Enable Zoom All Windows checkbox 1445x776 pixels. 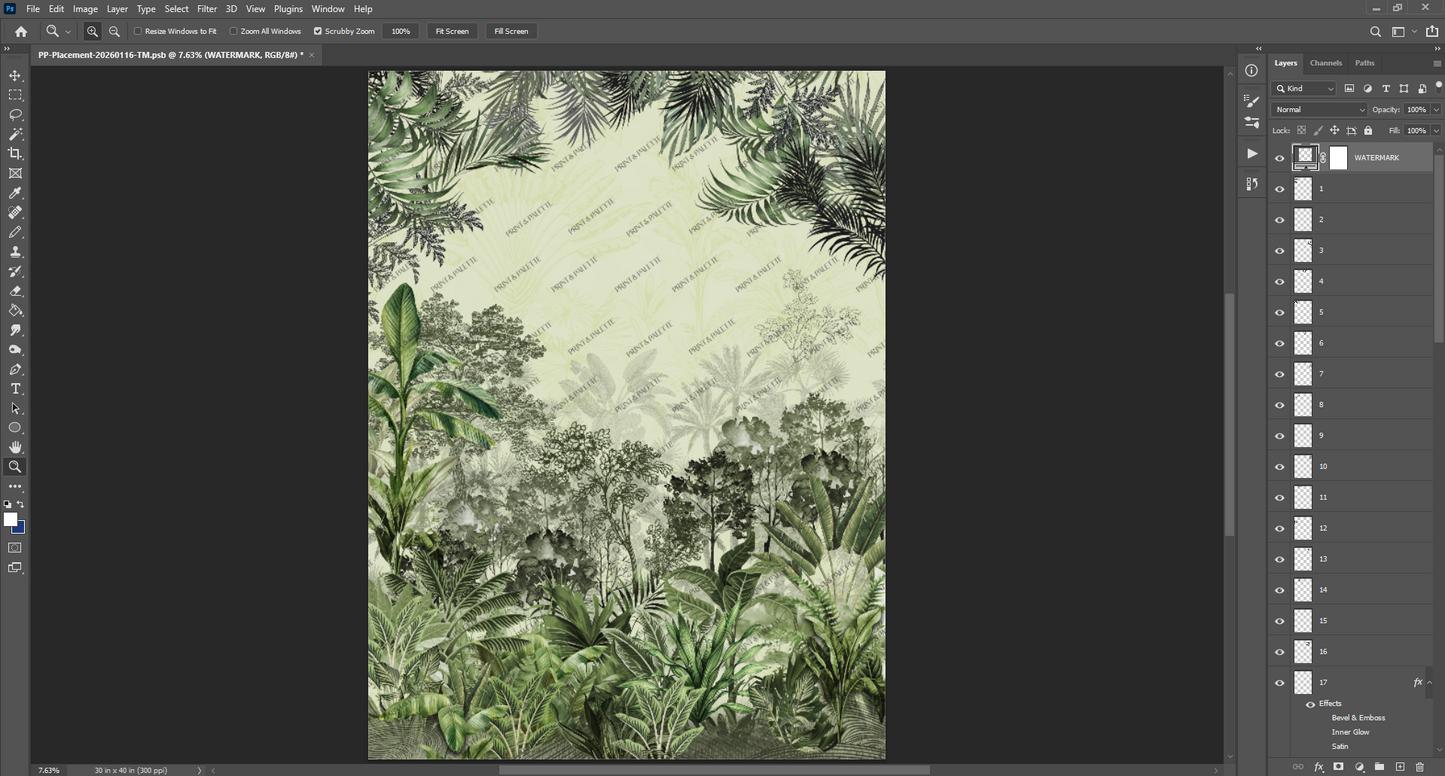click(x=234, y=31)
